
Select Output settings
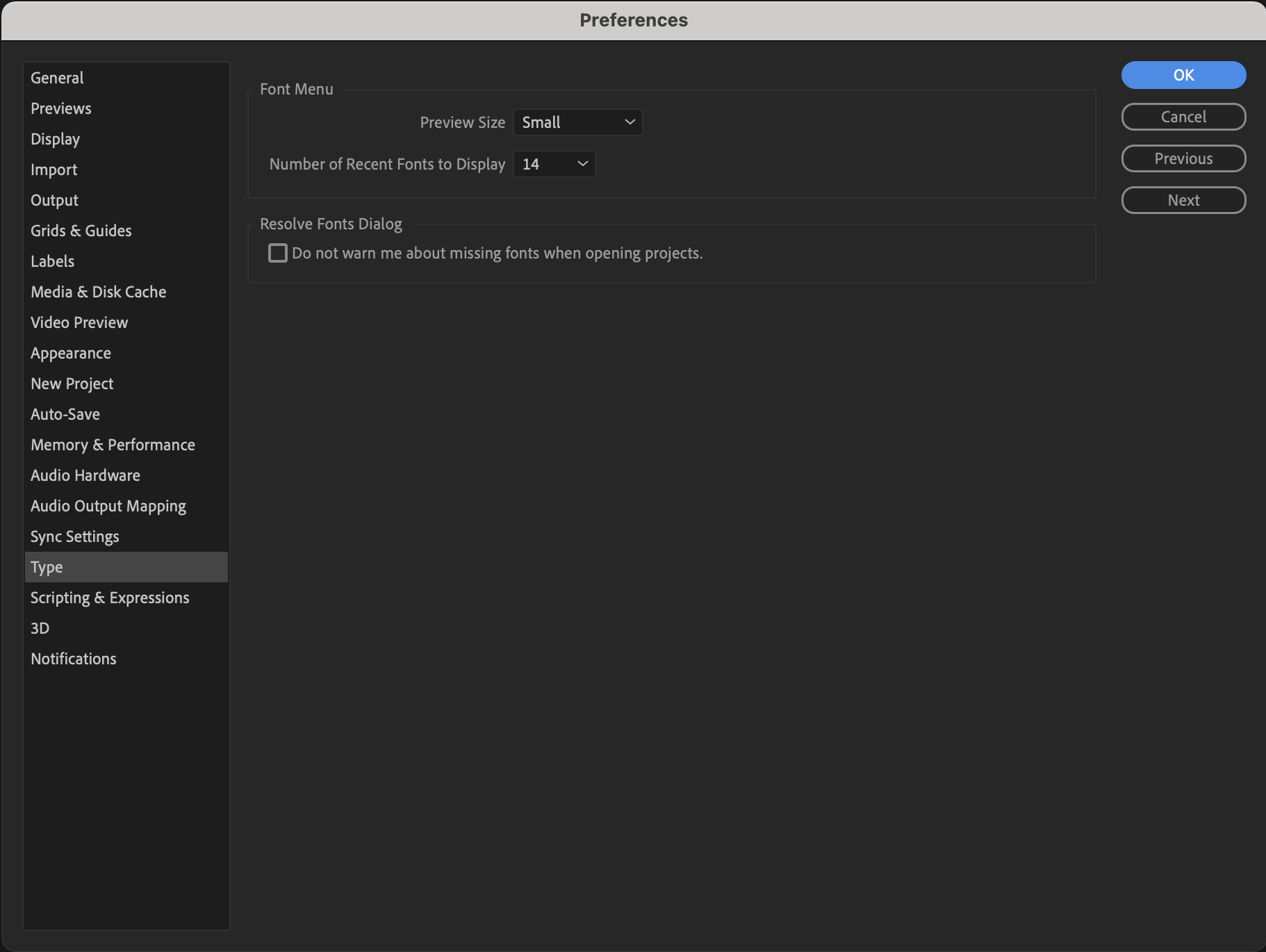(54, 199)
